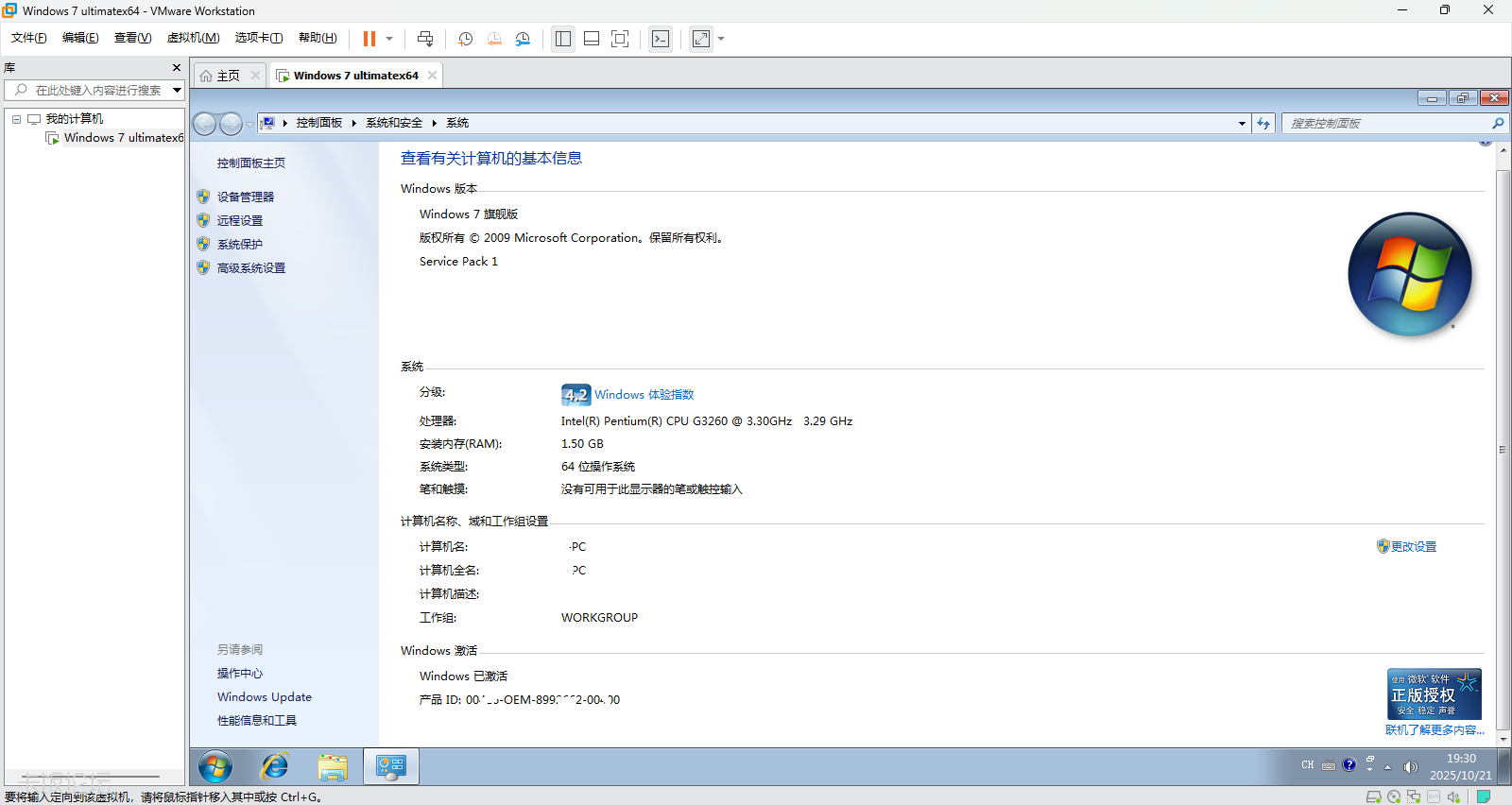Pause the virtual machine using the pause icon

(369, 39)
